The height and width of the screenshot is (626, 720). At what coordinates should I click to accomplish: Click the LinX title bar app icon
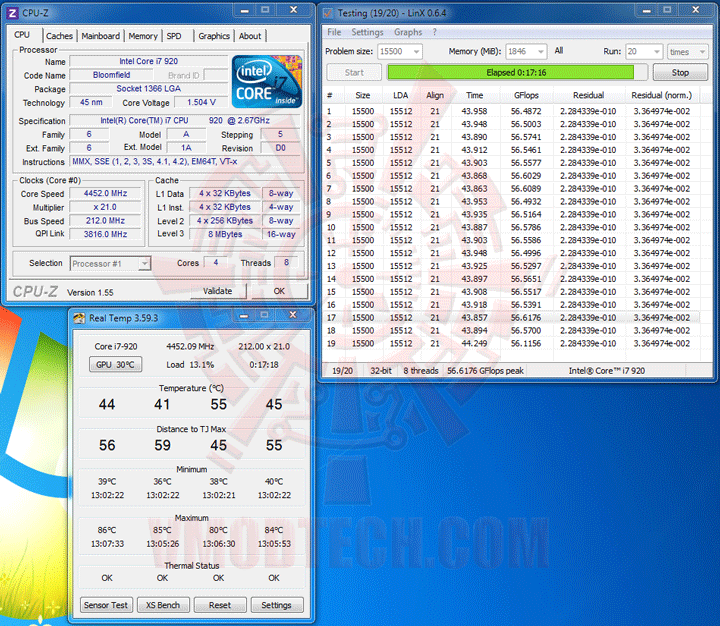coord(328,13)
